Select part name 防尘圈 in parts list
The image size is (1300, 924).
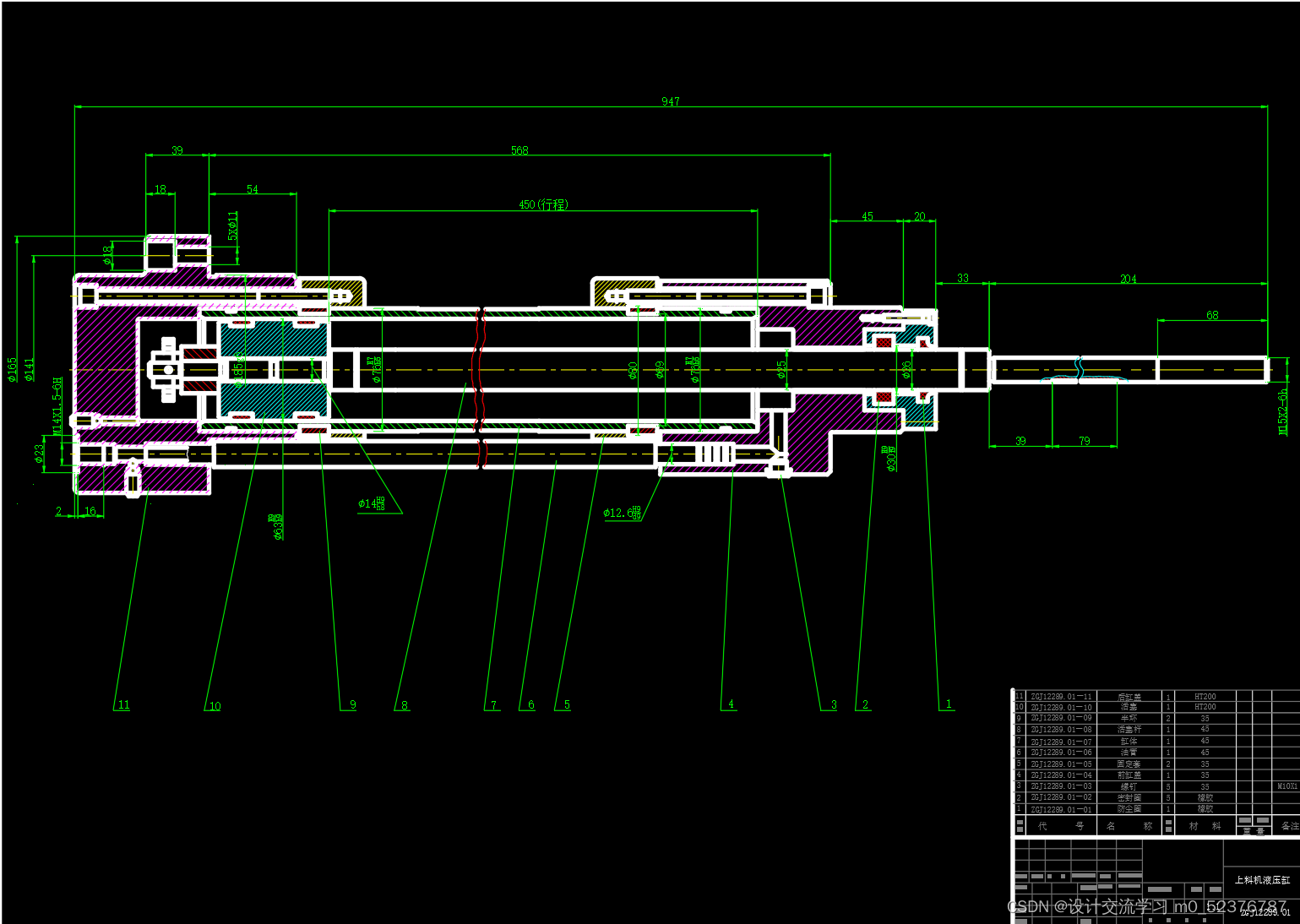point(1129,809)
